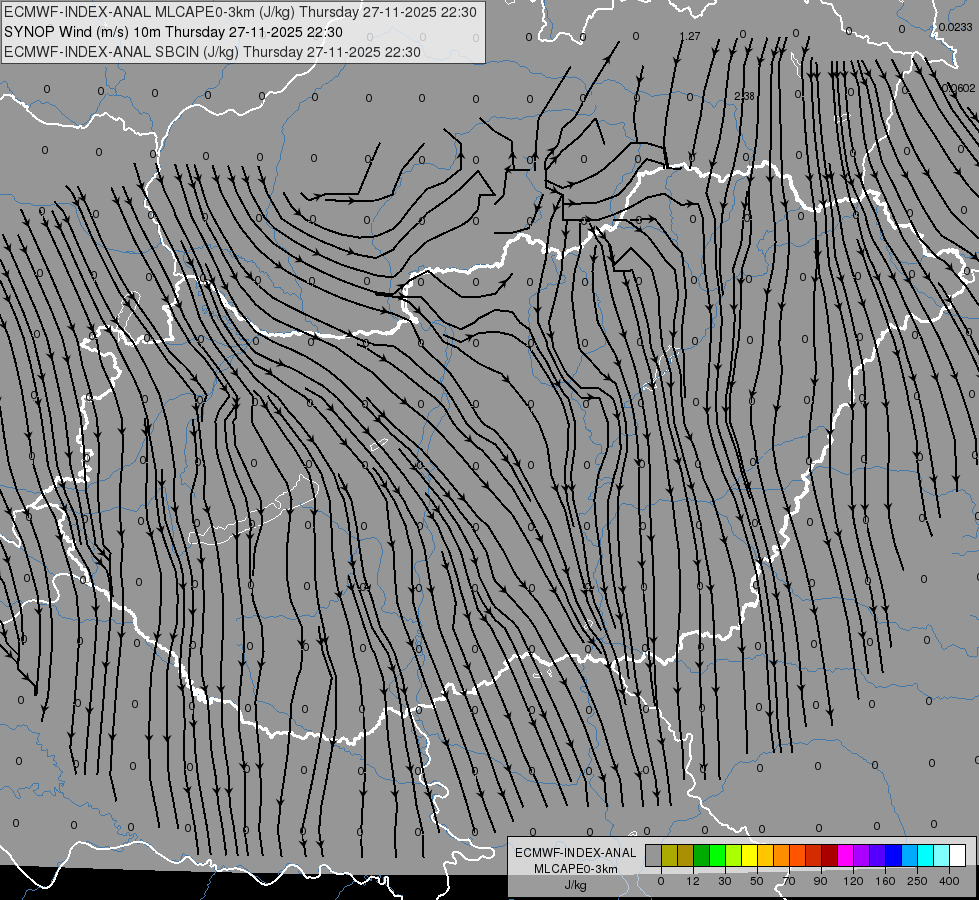The height and width of the screenshot is (900, 979).
Task: Click the dark gold legend swatch before 12
Action: point(686,855)
